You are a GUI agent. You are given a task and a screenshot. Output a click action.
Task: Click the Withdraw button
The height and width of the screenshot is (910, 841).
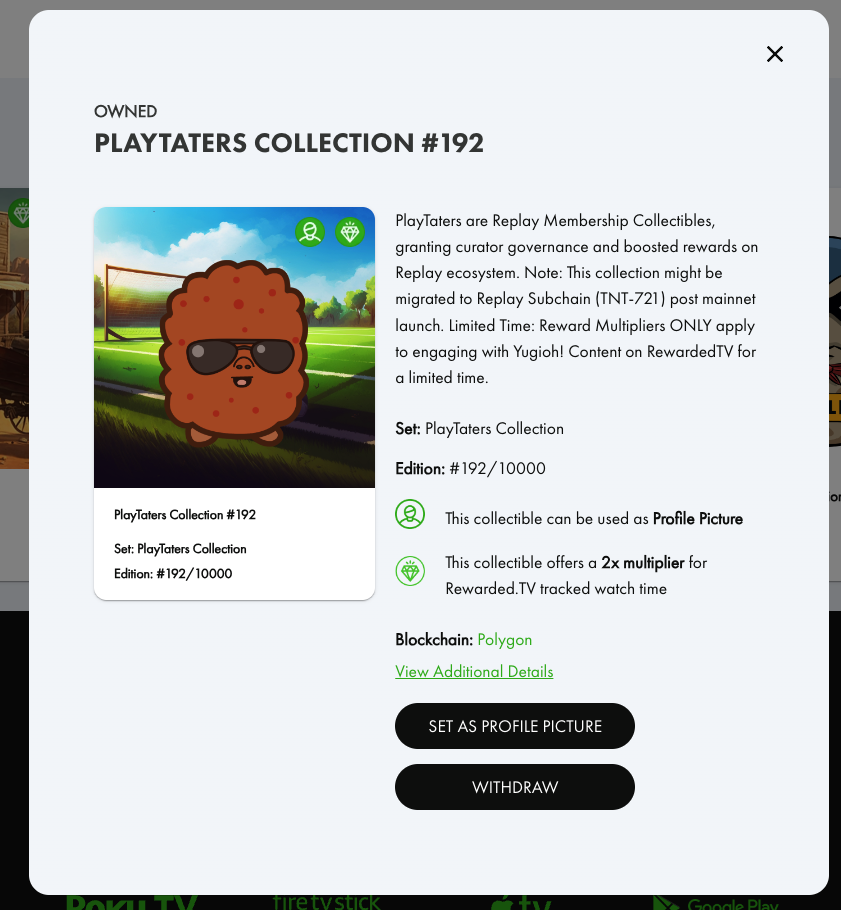[515, 787]
